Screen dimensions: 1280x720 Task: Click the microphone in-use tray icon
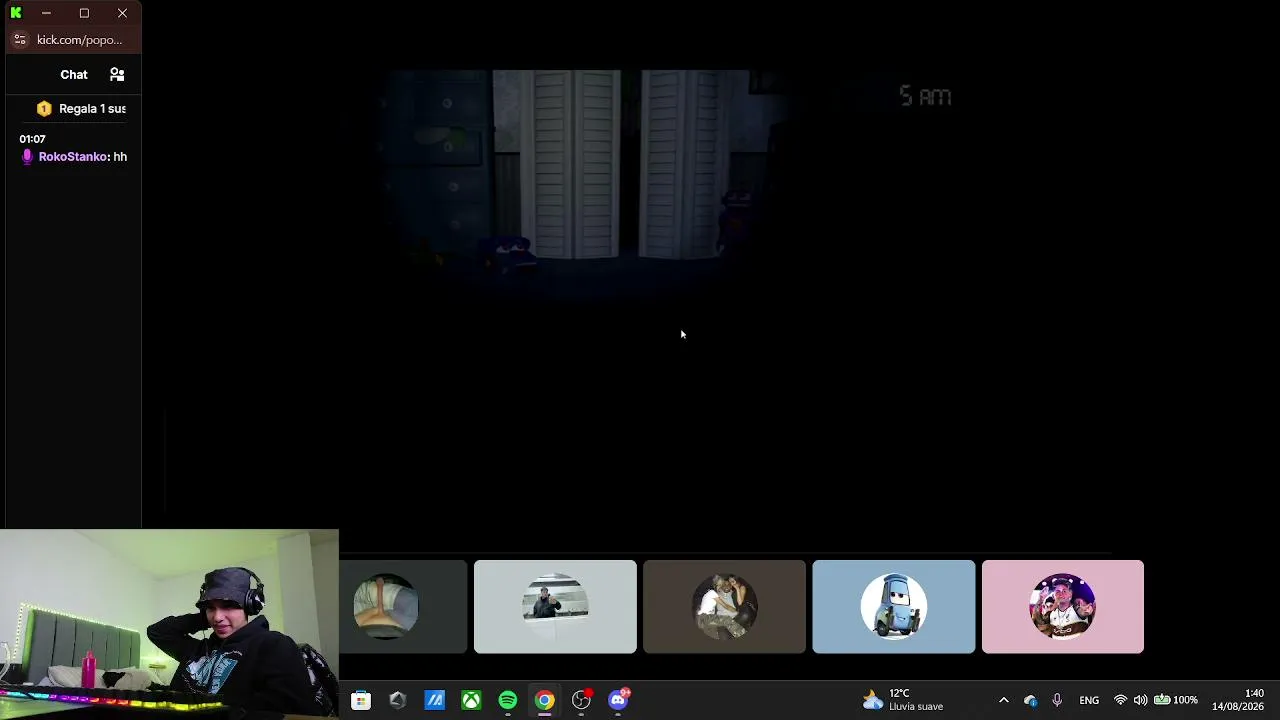coord(1057,700)
